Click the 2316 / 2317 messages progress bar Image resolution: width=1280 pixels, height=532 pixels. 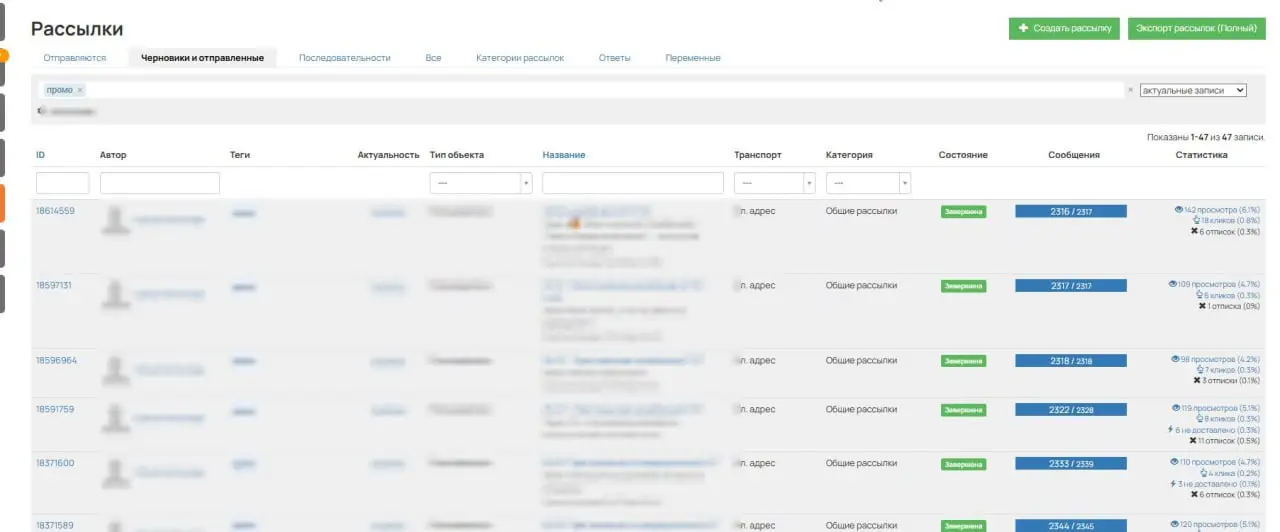(x=1070, y=212)
